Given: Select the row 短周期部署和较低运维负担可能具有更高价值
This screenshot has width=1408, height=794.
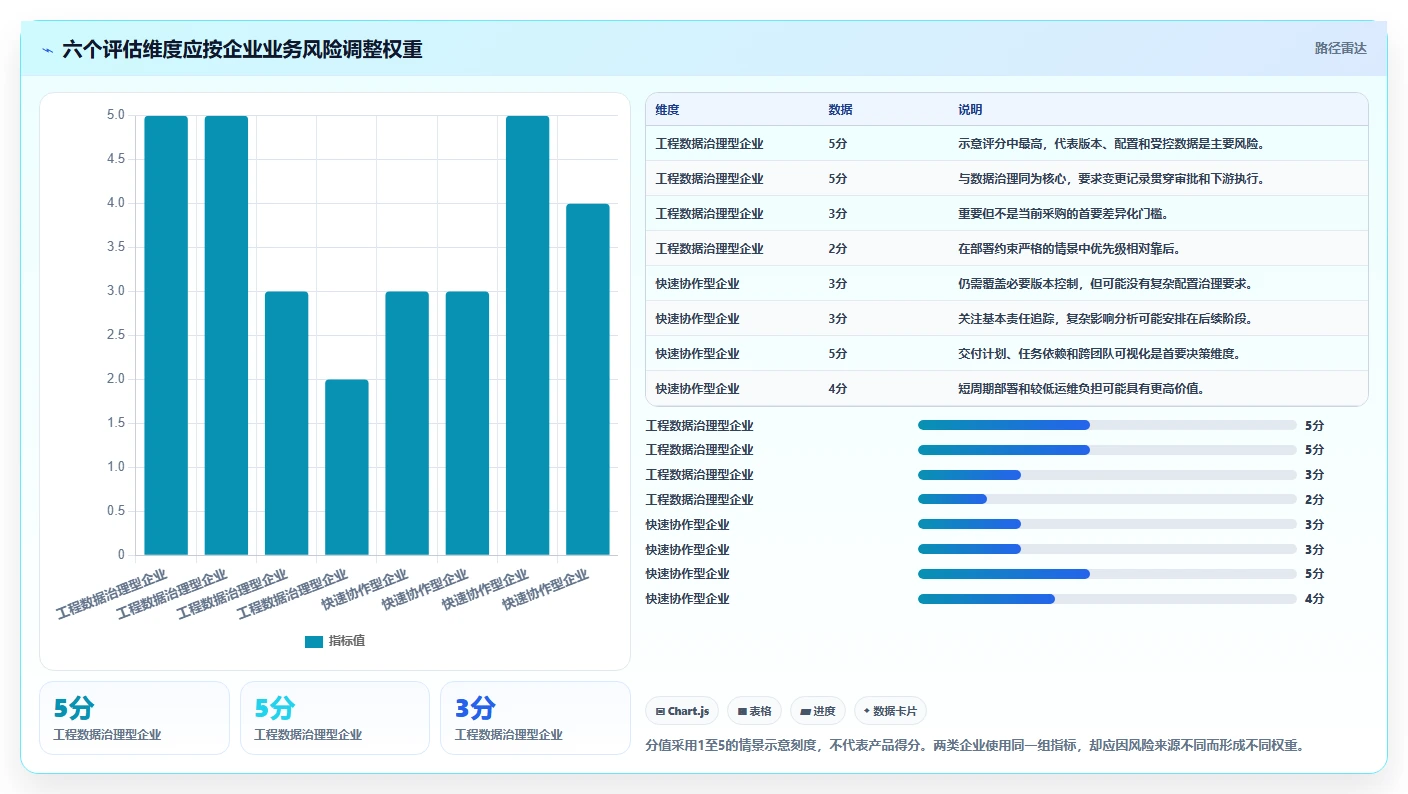Looking at the screenshot, I should [x=1007, y=389].
